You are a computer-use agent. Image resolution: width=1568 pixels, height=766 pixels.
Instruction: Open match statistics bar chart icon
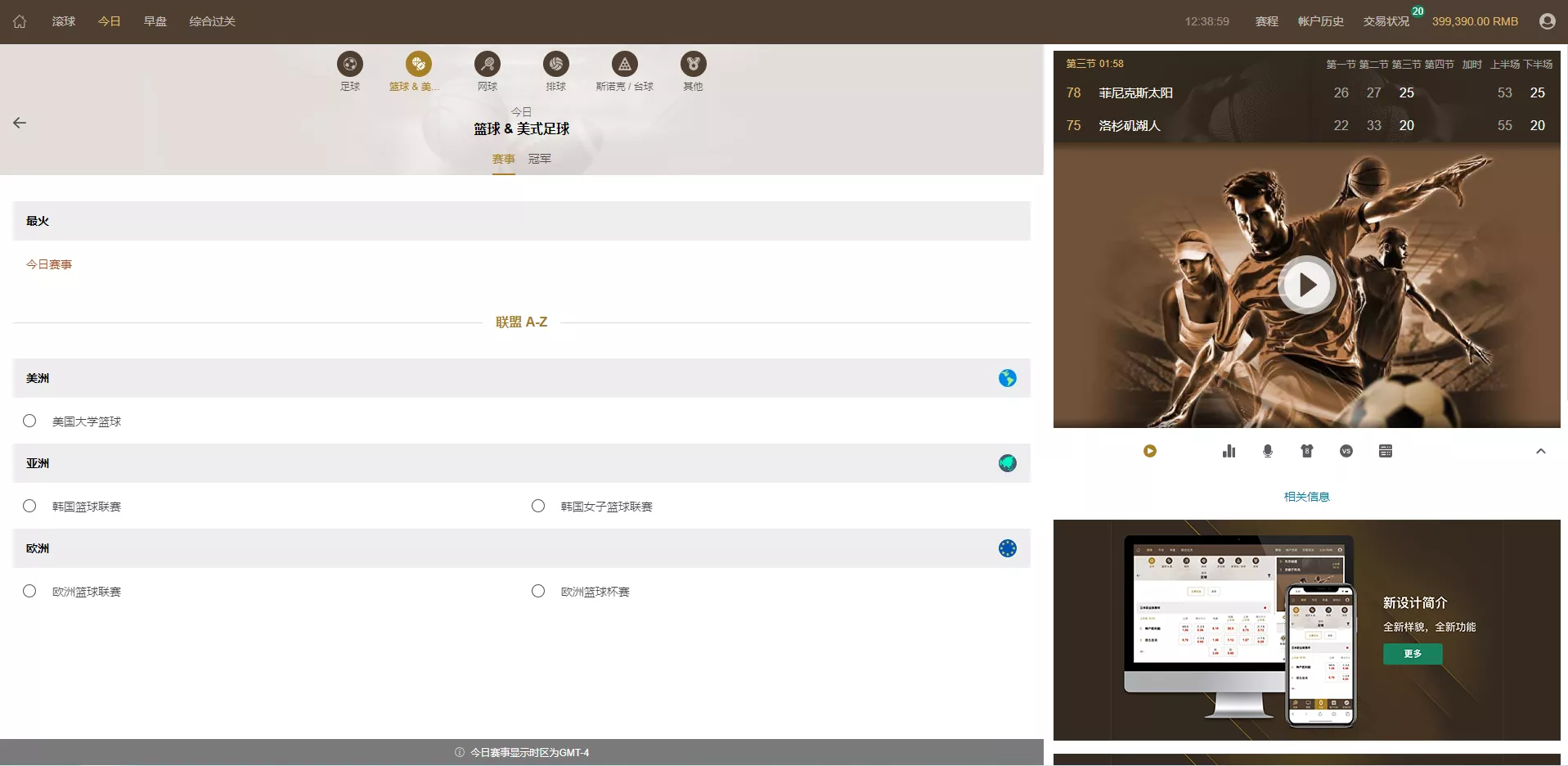tap(1229, 451)
